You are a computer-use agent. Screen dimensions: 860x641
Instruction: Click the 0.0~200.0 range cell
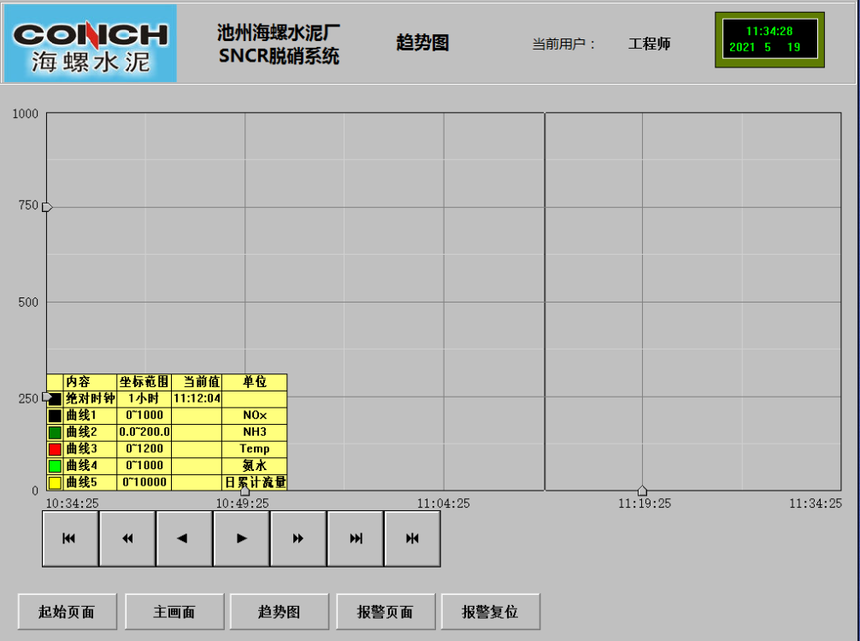click(144, 432)
